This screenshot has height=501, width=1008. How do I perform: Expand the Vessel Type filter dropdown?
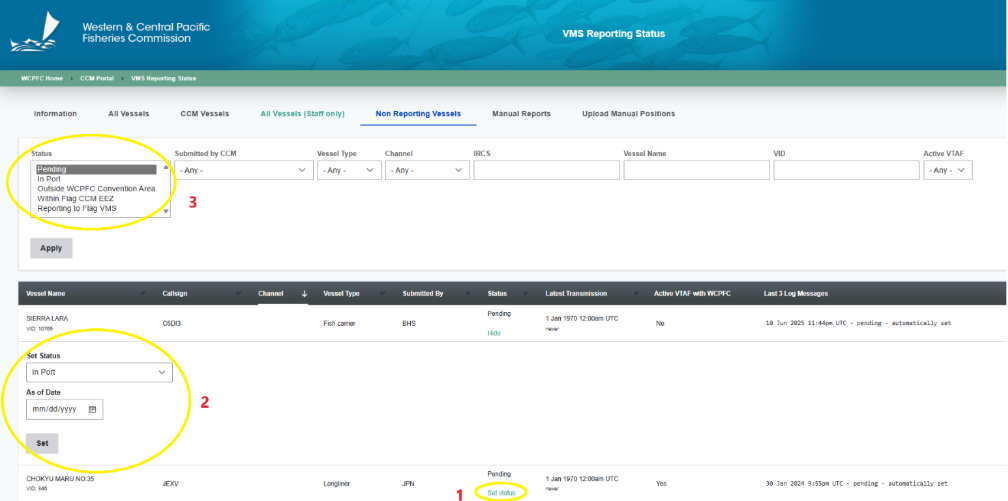point(349,170)
